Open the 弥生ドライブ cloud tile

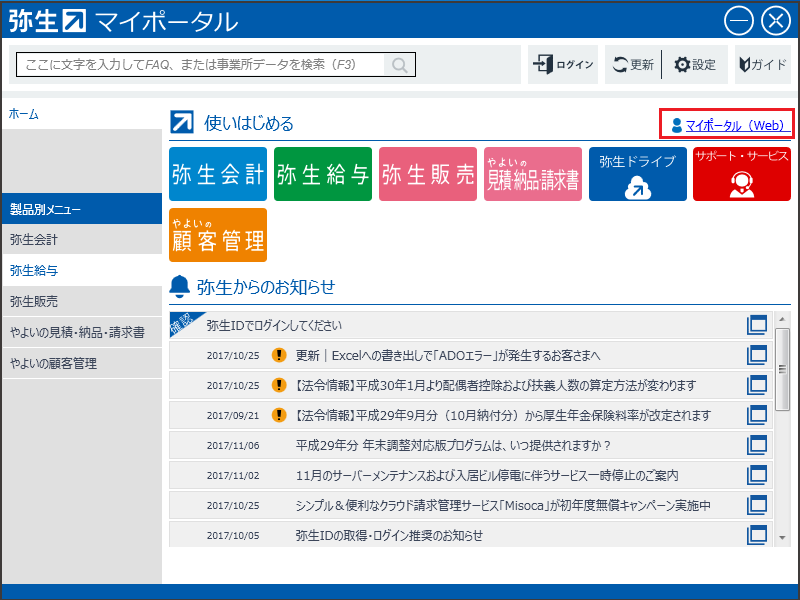[x=638, y=174]
